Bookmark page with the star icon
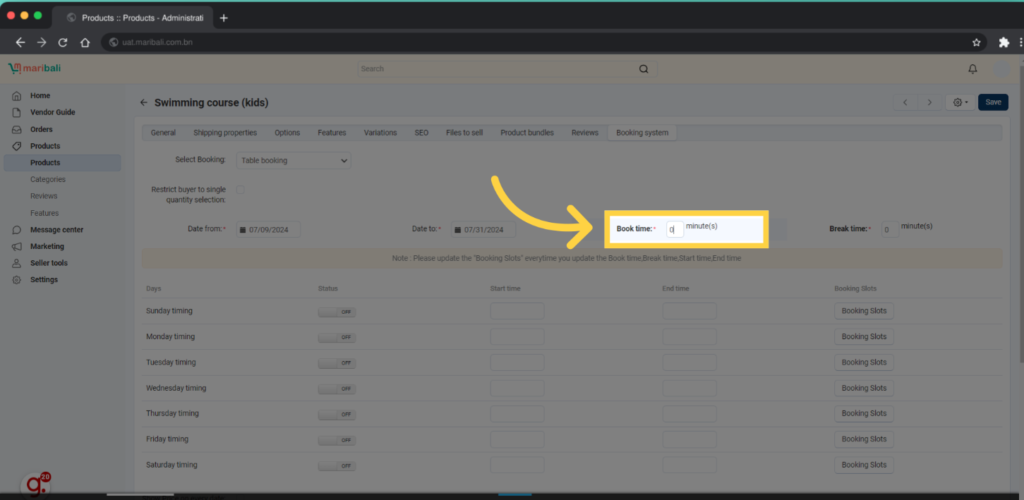Screen dimensions: 1024x500 click(976, 43)
